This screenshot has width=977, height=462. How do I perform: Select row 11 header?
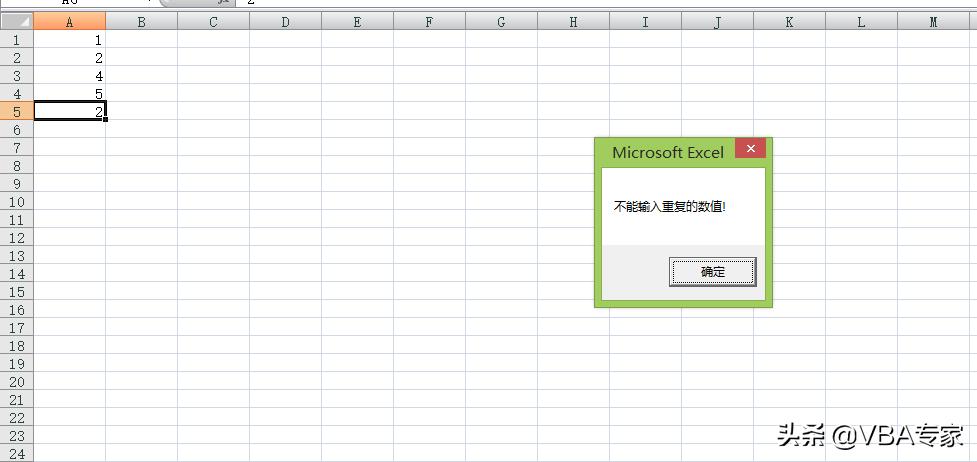17,220
